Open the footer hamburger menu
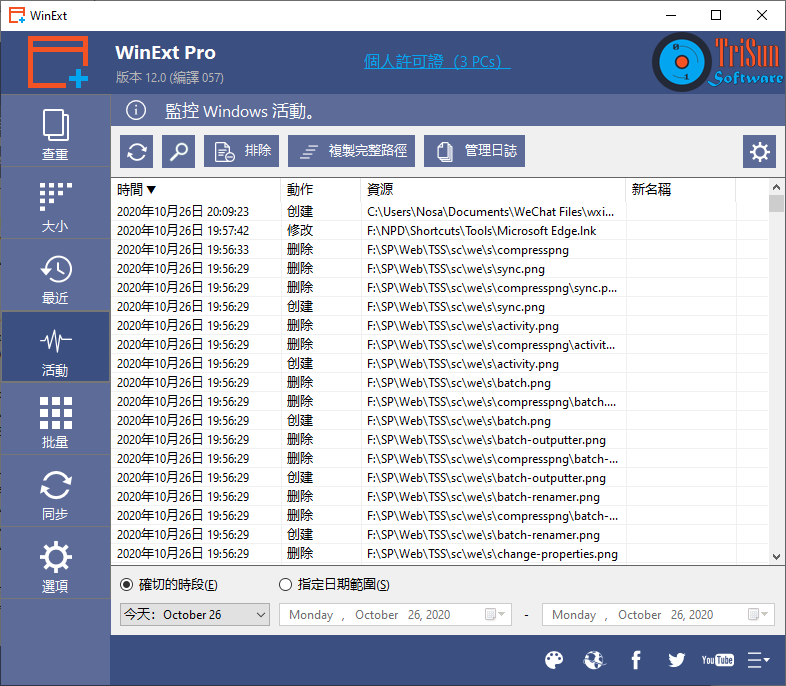This screenshot has height=686, width=786. point(758,660)
